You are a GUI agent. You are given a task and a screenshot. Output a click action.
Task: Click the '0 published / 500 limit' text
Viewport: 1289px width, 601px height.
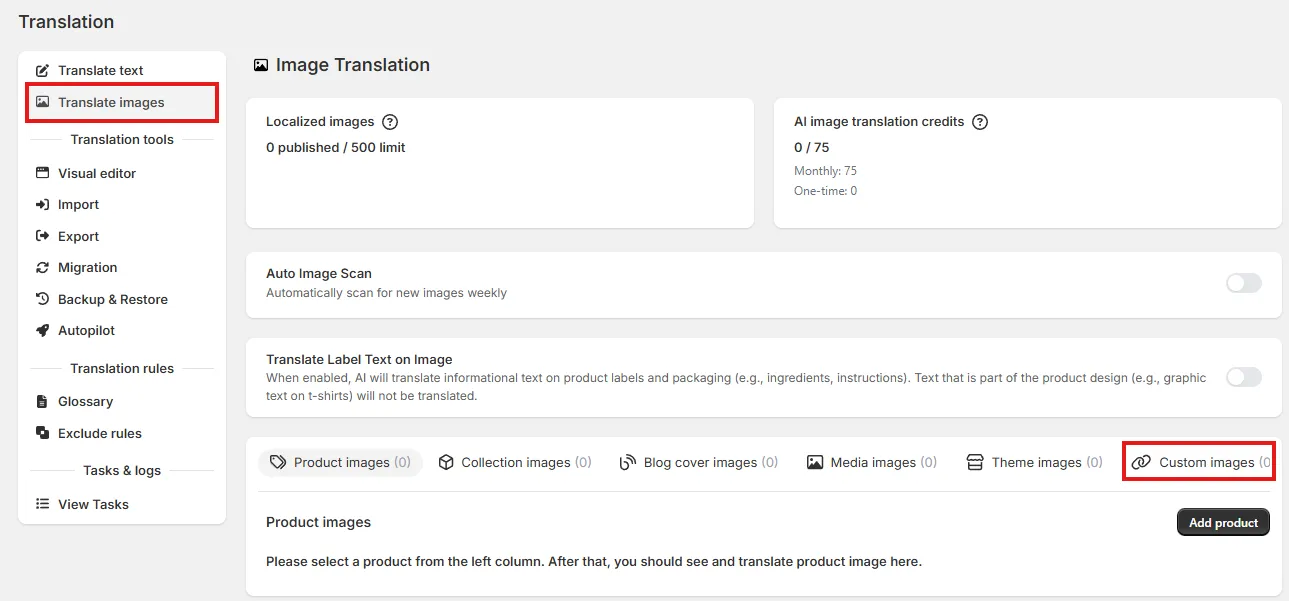click(335, 147)
